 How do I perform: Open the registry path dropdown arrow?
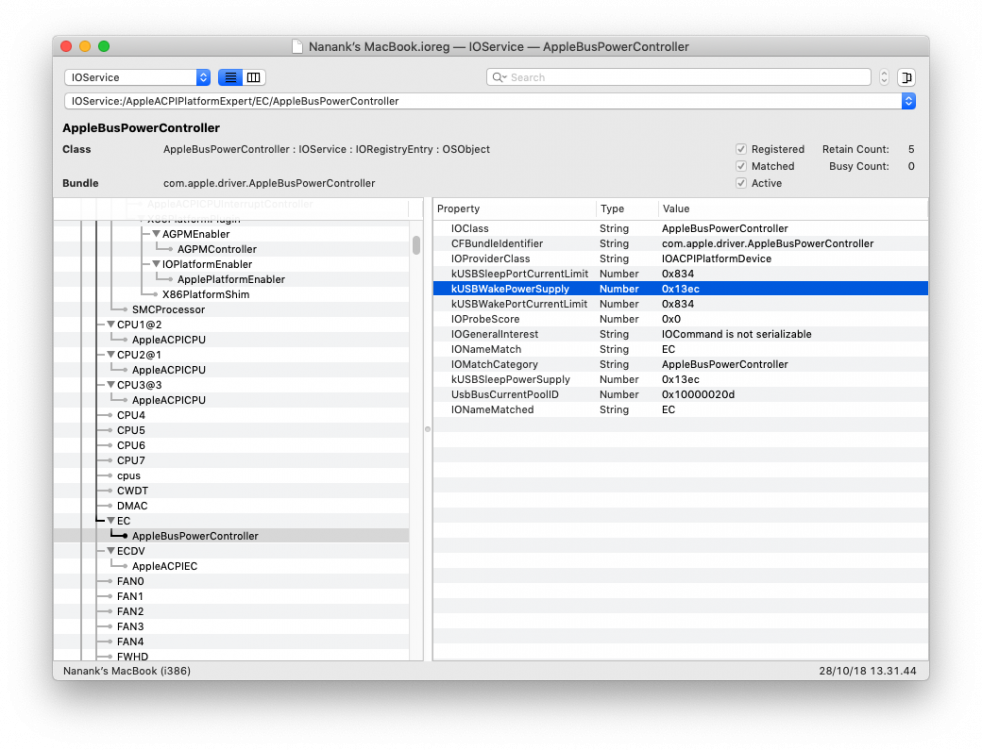908,101
